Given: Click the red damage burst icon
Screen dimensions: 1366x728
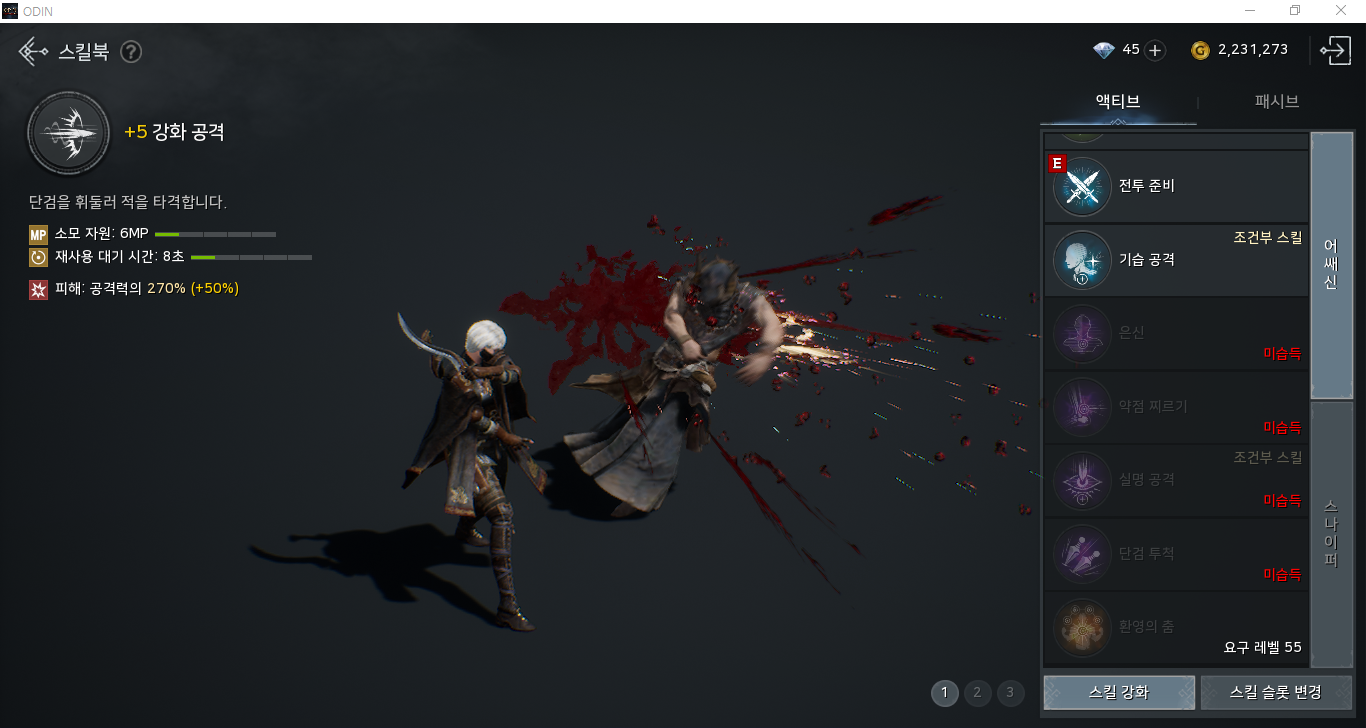Looking at the screenshot, I should pyautogui.click(x=38, y=289).
